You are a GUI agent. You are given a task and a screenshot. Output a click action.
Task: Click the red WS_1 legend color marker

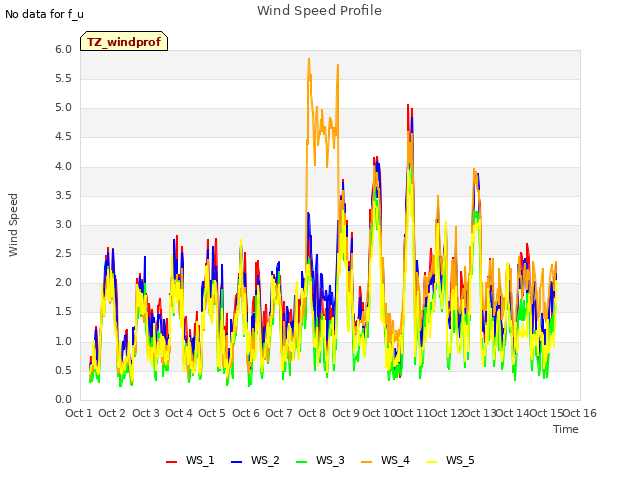click(171, 462)
